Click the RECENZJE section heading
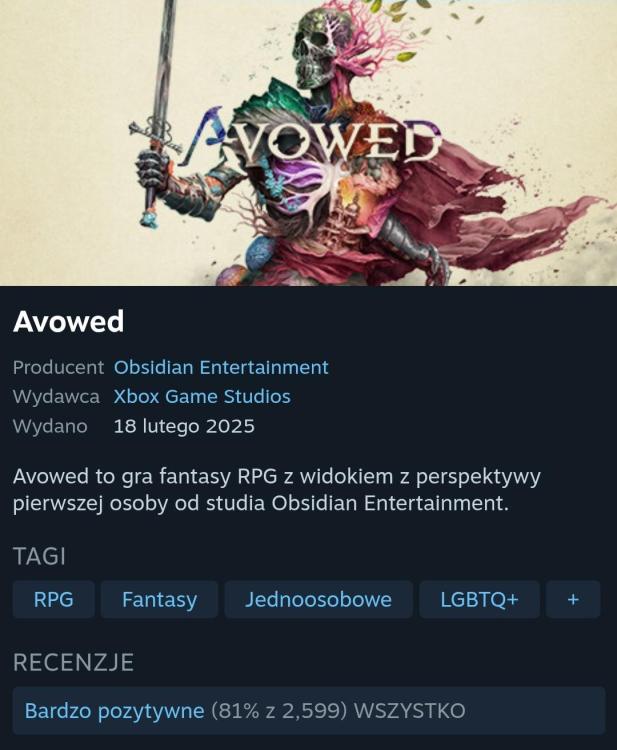 coord(73,662)
